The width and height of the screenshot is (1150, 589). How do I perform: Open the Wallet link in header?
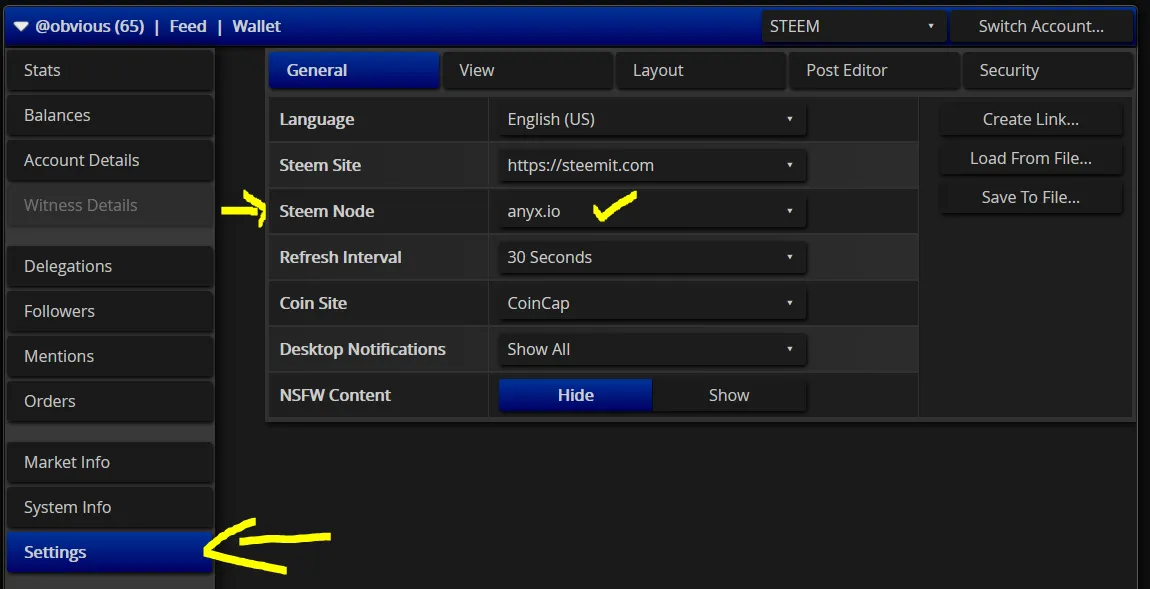(x=257, y=26)
